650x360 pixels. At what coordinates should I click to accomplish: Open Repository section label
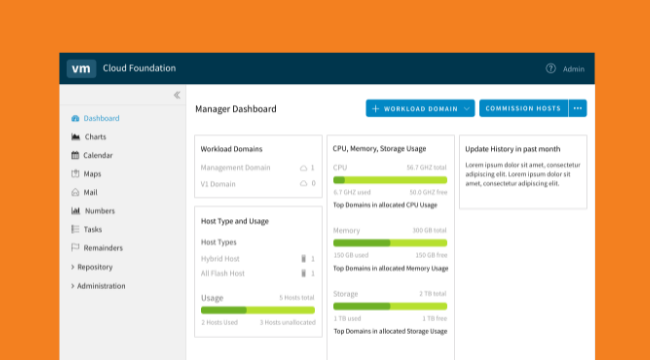coord(95,267)
